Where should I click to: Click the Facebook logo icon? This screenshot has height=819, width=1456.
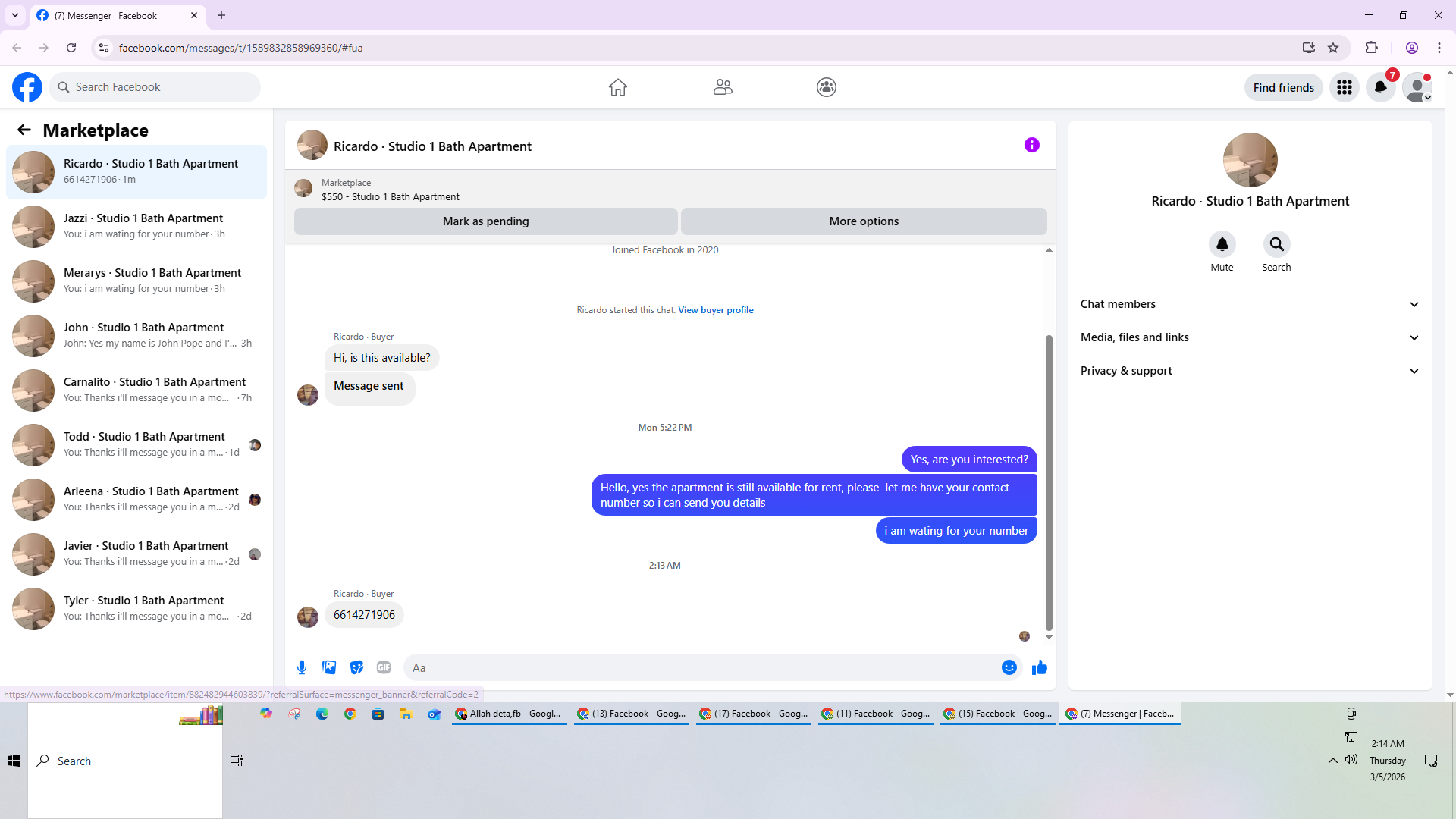(x=27, y=87)
